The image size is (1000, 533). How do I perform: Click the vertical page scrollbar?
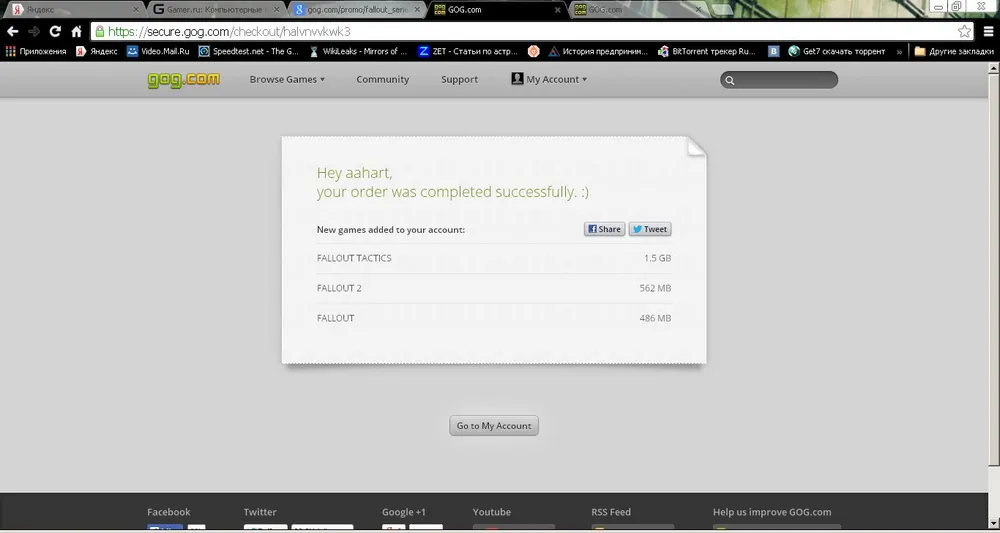(995, 268)
